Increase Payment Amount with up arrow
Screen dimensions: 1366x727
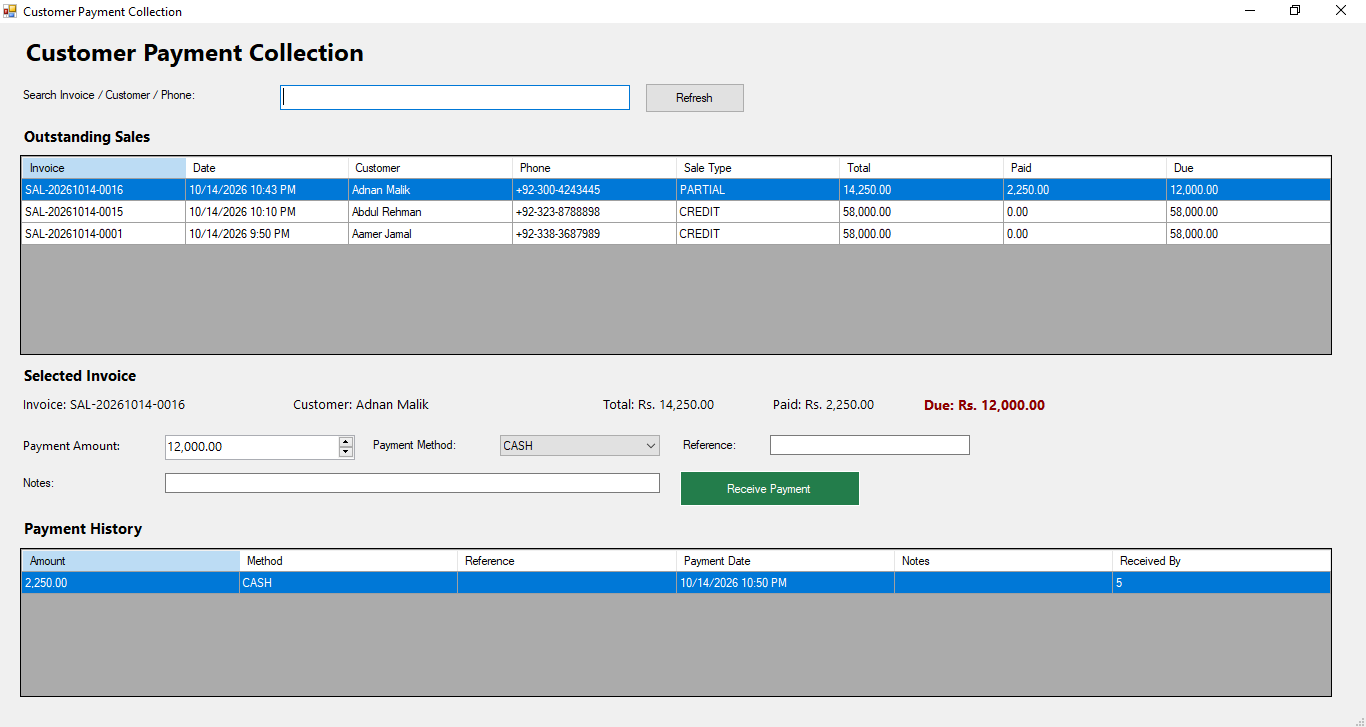click(346, 441)
